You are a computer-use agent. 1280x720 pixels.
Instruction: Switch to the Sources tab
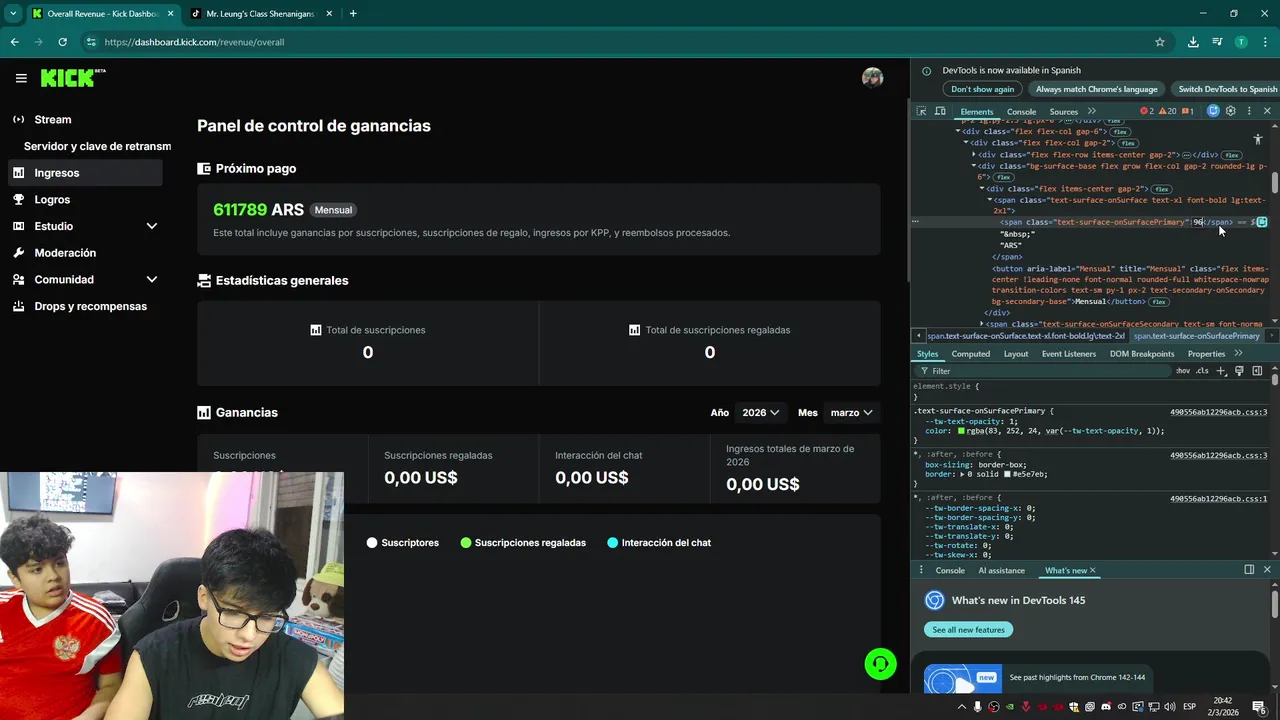[x=1063, y=112]
